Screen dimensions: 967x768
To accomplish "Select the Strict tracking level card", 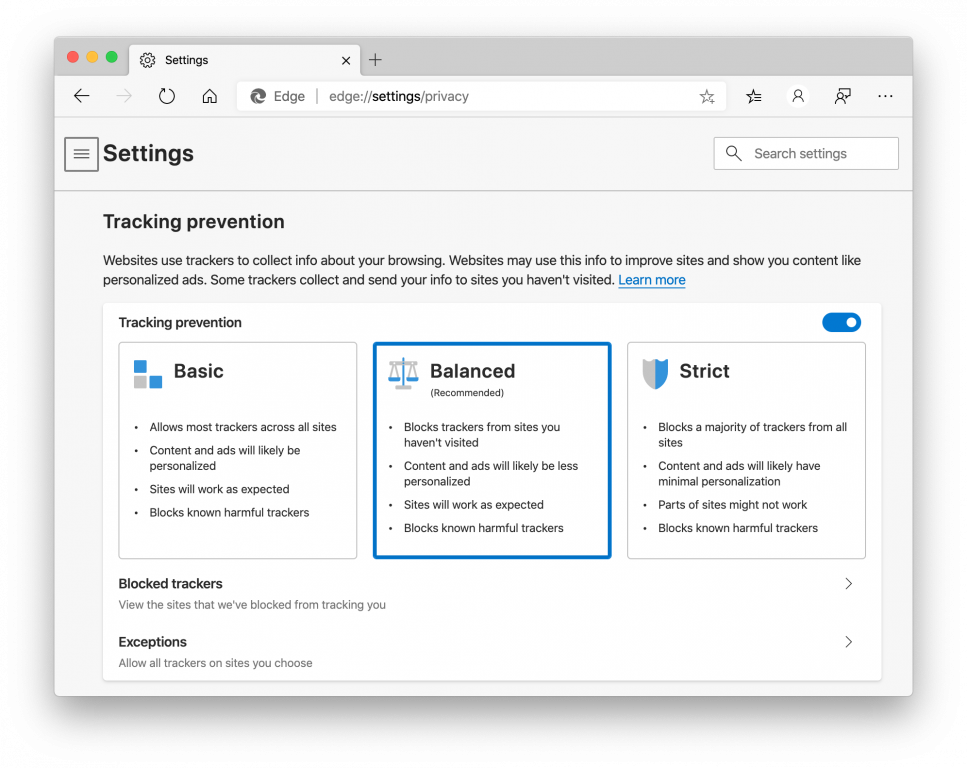I will pyautogui.click(x=746, y=450).
